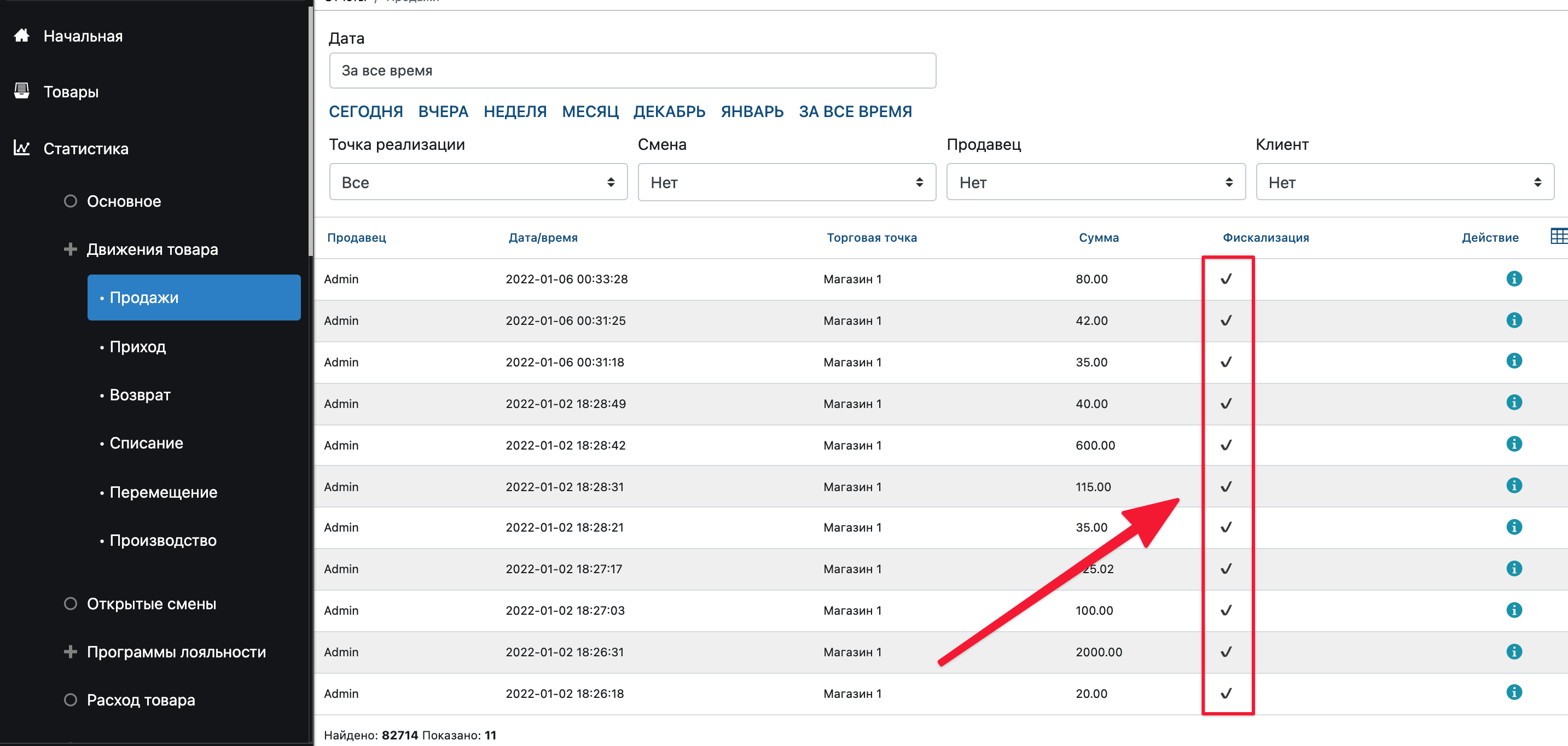Select Открытые смены circle item
1568x746 pixels.
[x=71, y=604]
